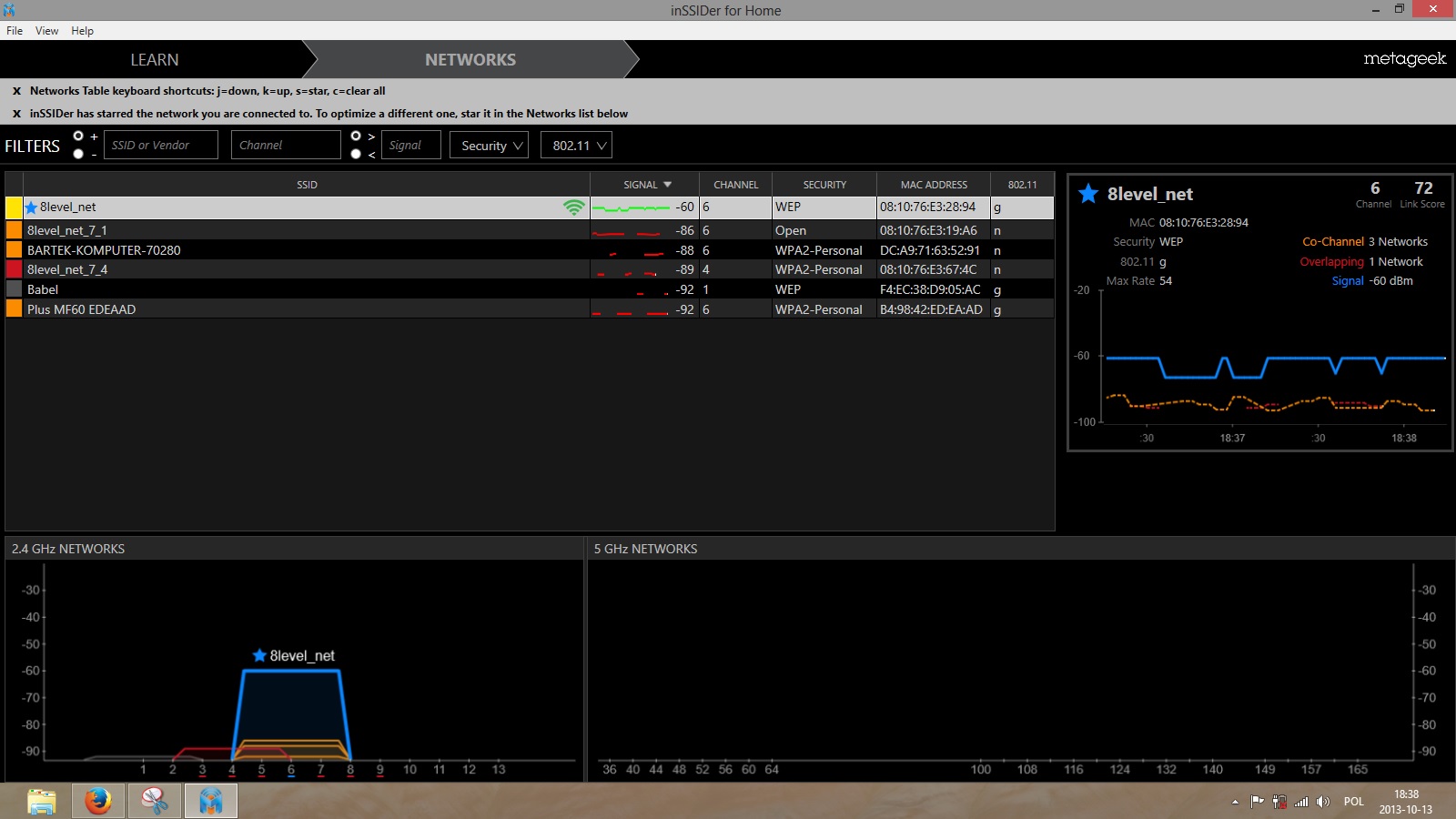The width and height of the screenshot is (1456, 819).
Task: Click the Action Center flag icon
Action: pyautogui.click(x=1258, y=802)
